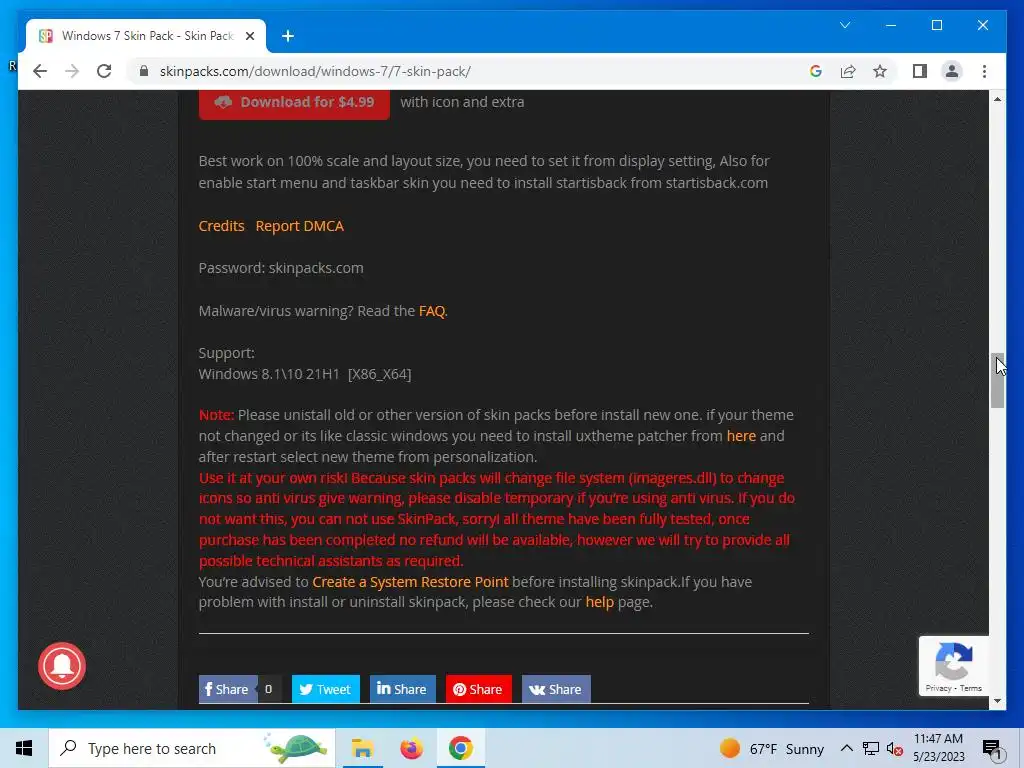Click the red 'Note:' label
Screen dimensions: 1024x768
pos(216,415)
